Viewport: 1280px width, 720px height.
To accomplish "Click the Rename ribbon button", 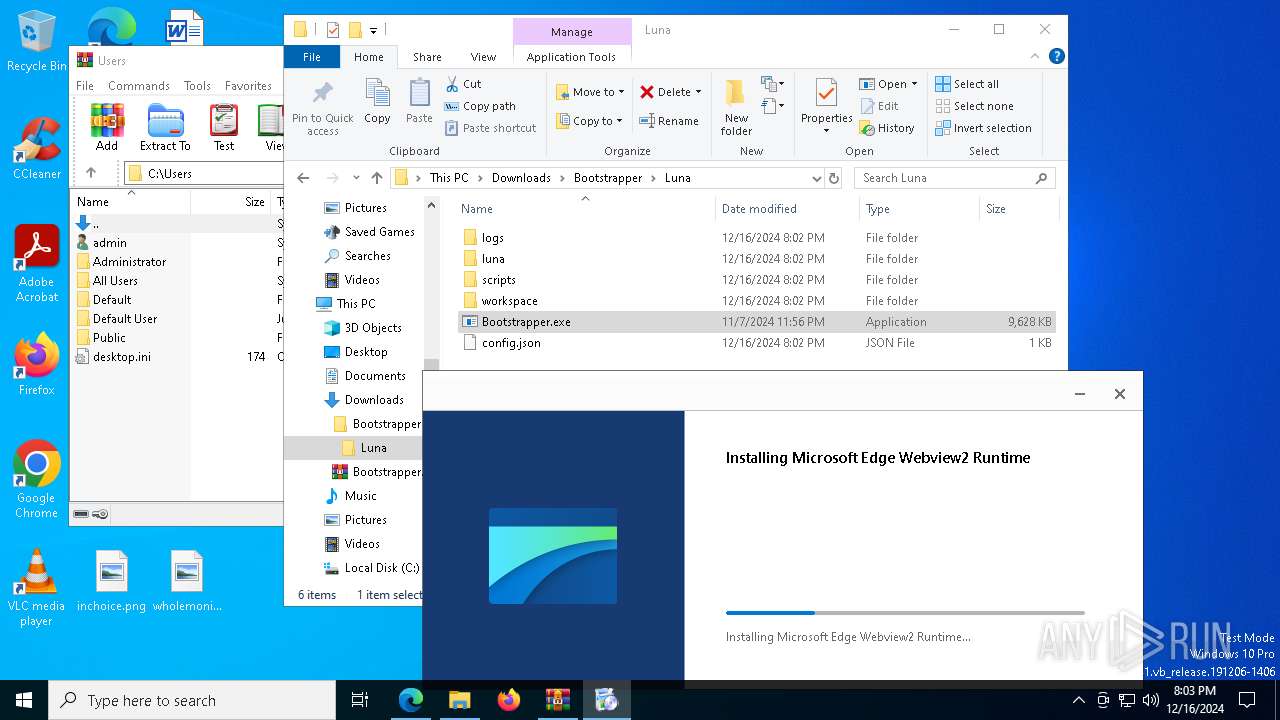I will point(669,121).
